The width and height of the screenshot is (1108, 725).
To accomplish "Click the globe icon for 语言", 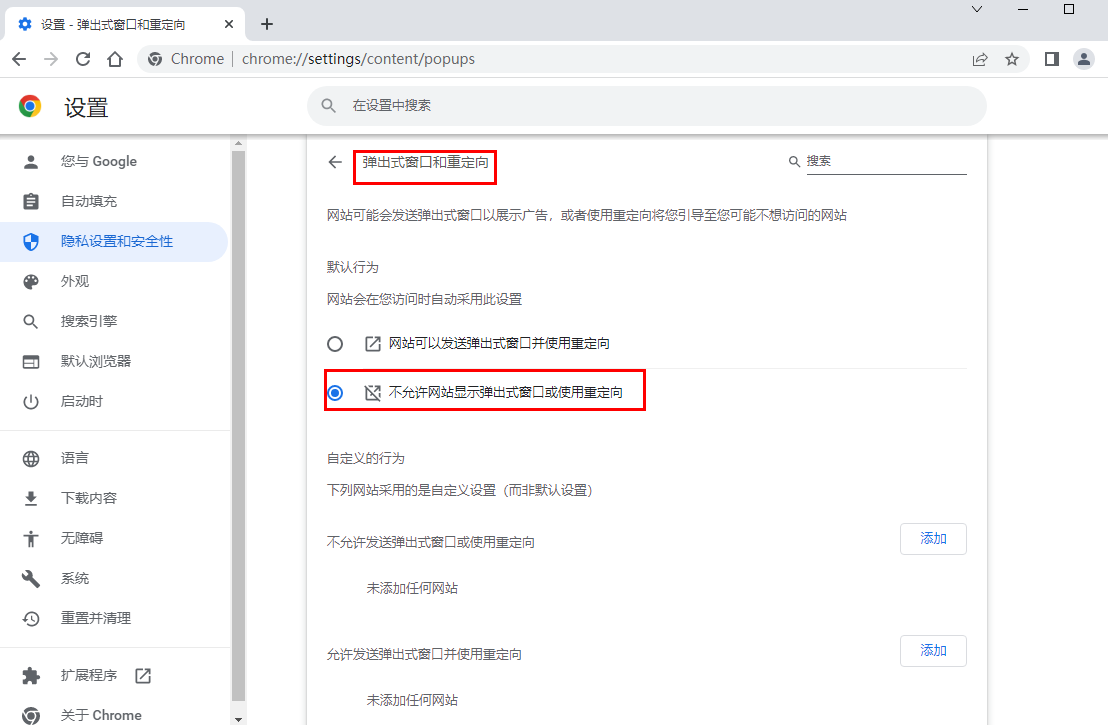I will pos(30,459).
